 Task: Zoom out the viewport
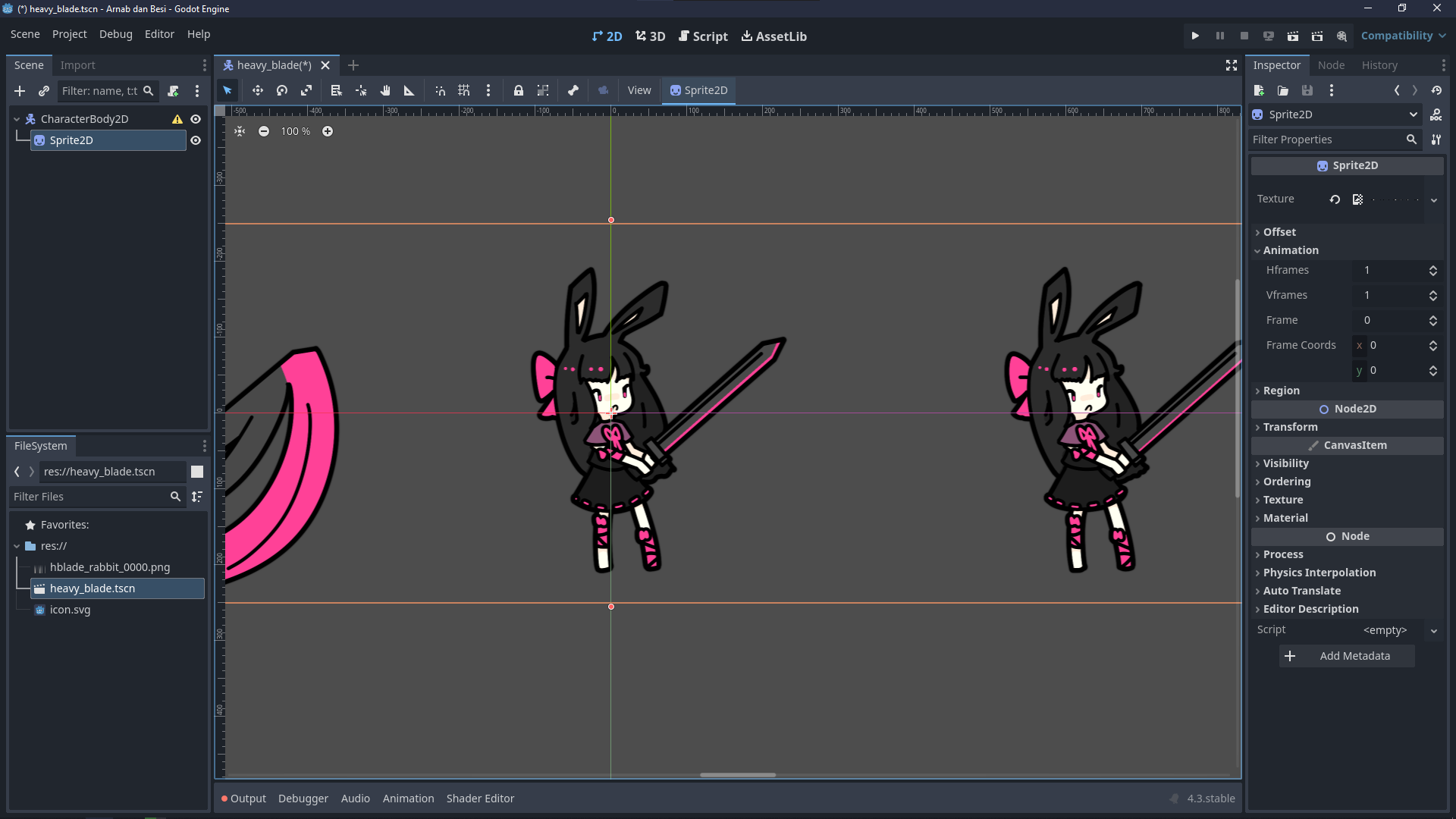[264, 131]
